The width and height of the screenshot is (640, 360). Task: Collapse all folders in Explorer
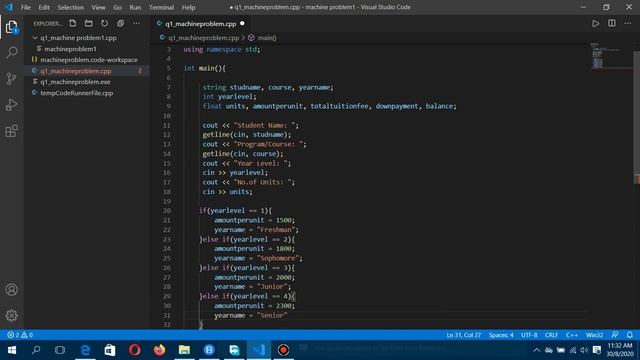120,23
